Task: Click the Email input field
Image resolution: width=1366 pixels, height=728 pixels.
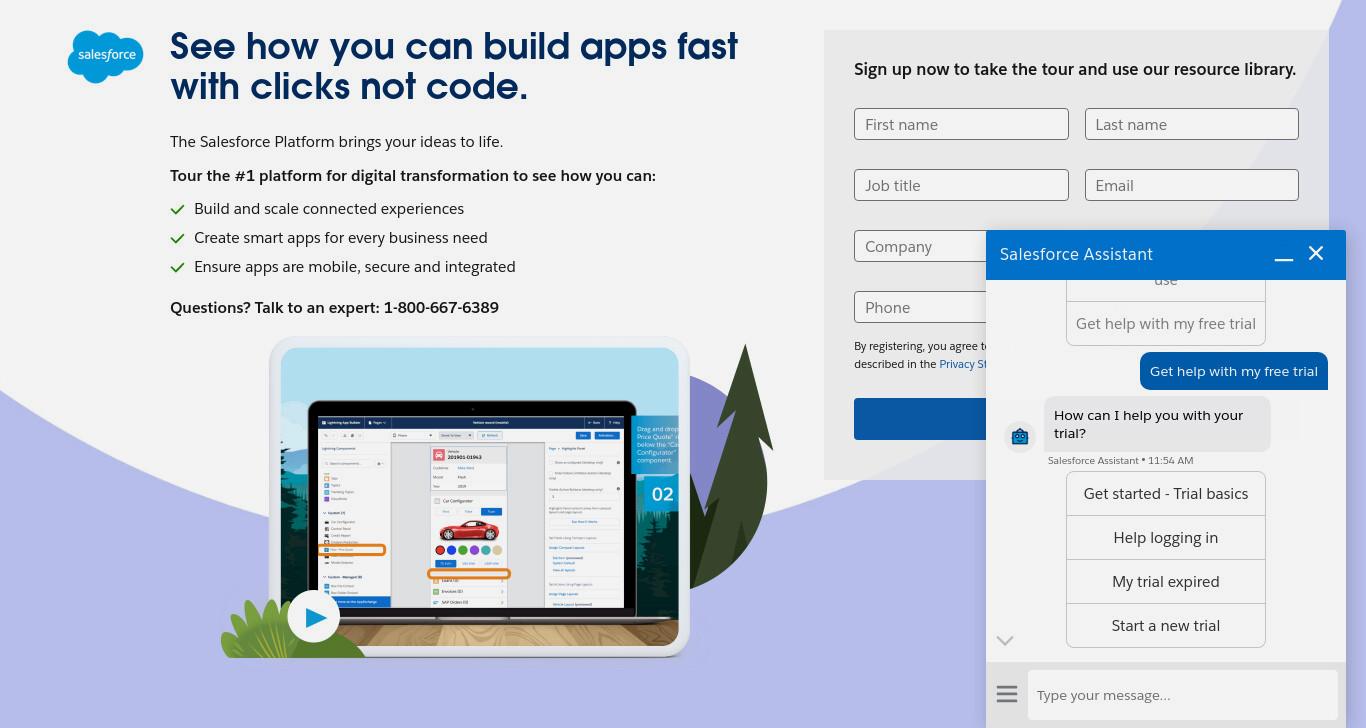Action: tap(1191, 185)
